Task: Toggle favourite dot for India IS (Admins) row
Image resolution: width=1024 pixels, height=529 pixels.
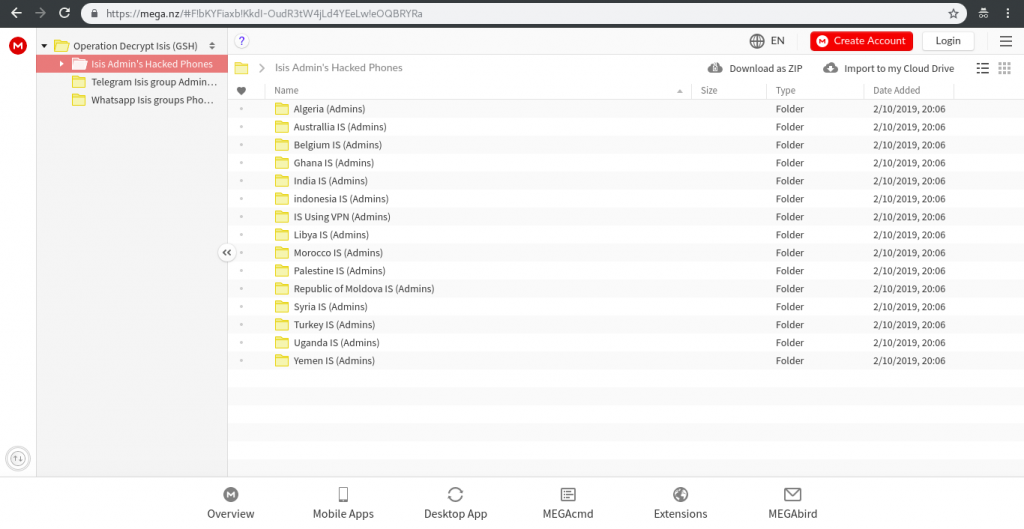Action: [x=242, y=181]
